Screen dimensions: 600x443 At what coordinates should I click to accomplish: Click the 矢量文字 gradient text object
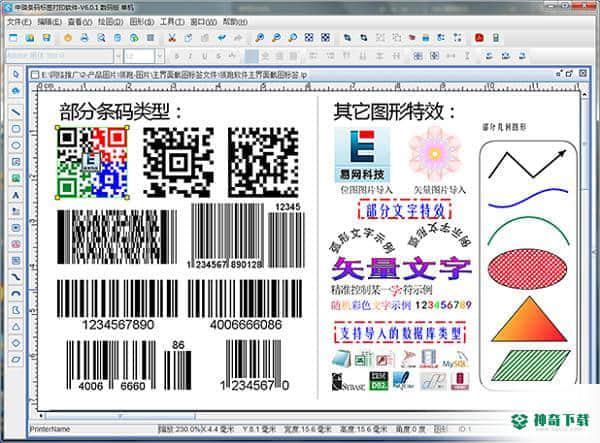401,269
